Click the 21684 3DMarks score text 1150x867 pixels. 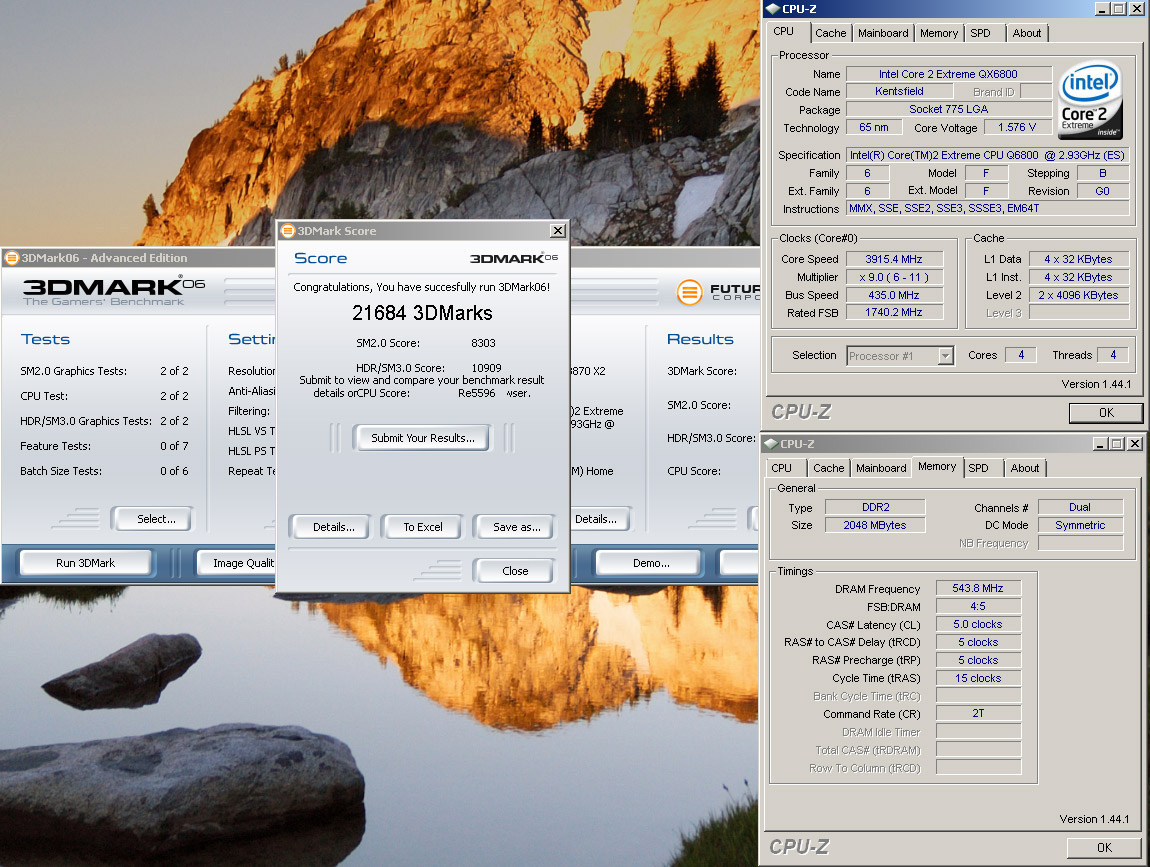(x=422, y=313)
